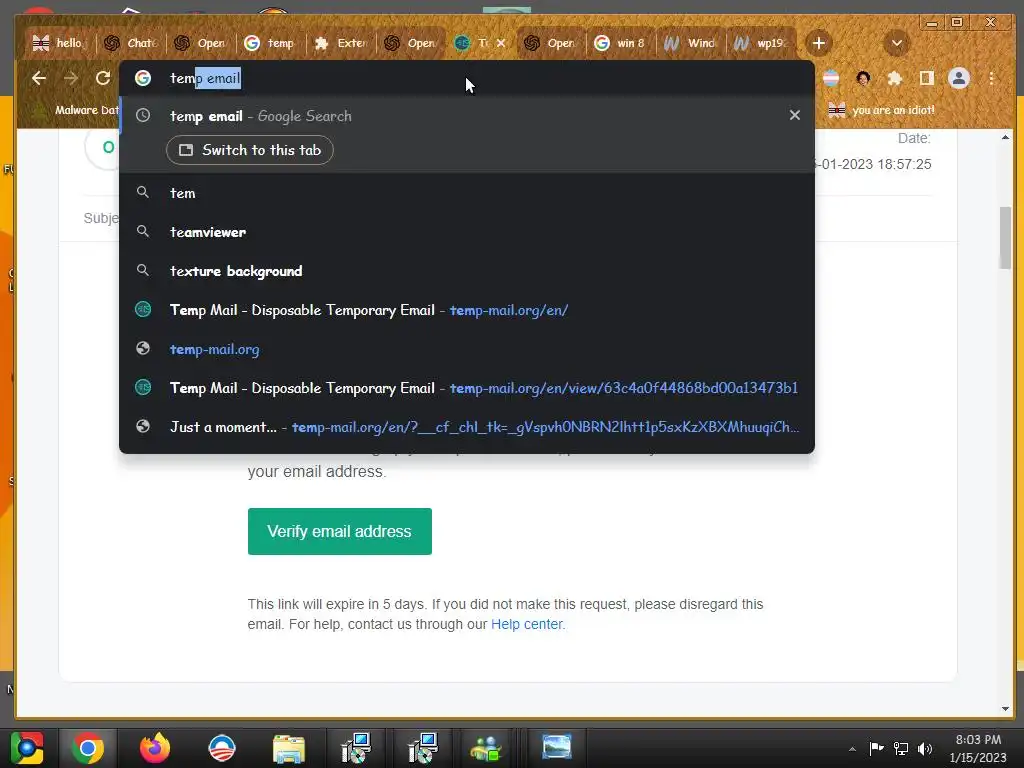Open Google Chrome from the taskbar

pyautogui.click(x=88, y=748)
